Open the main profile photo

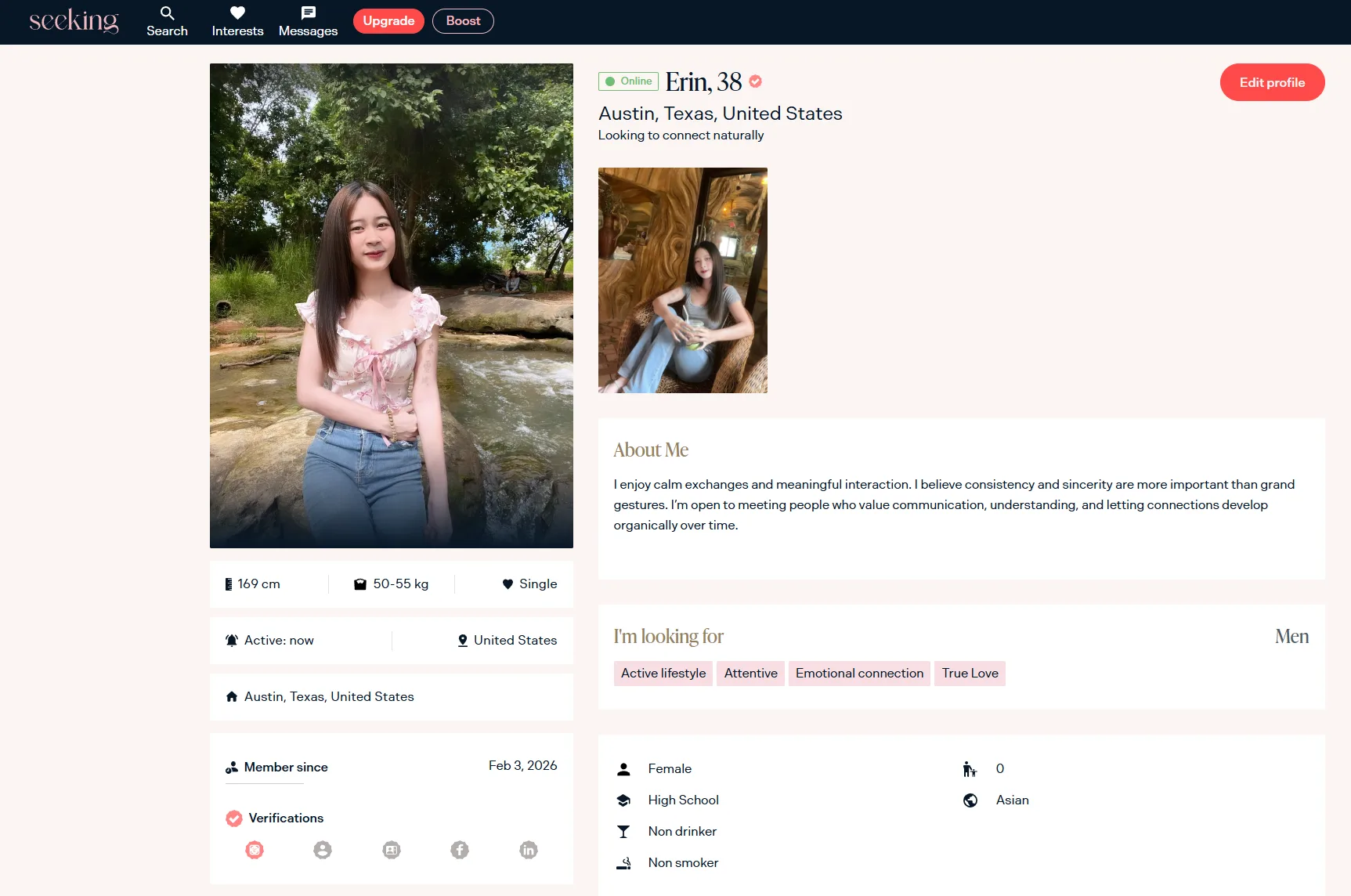point(392,305)
